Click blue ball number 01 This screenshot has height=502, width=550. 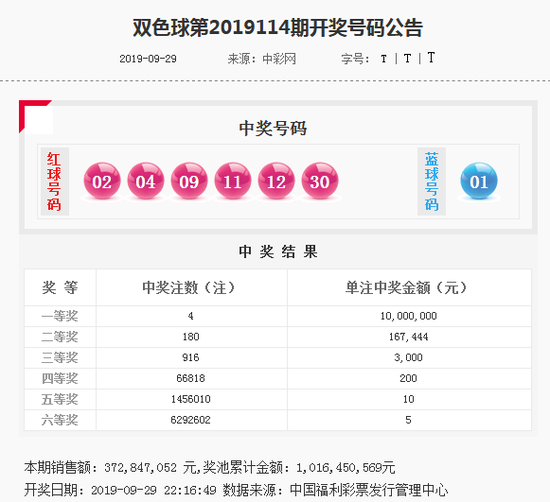click(x=479, y=181)
